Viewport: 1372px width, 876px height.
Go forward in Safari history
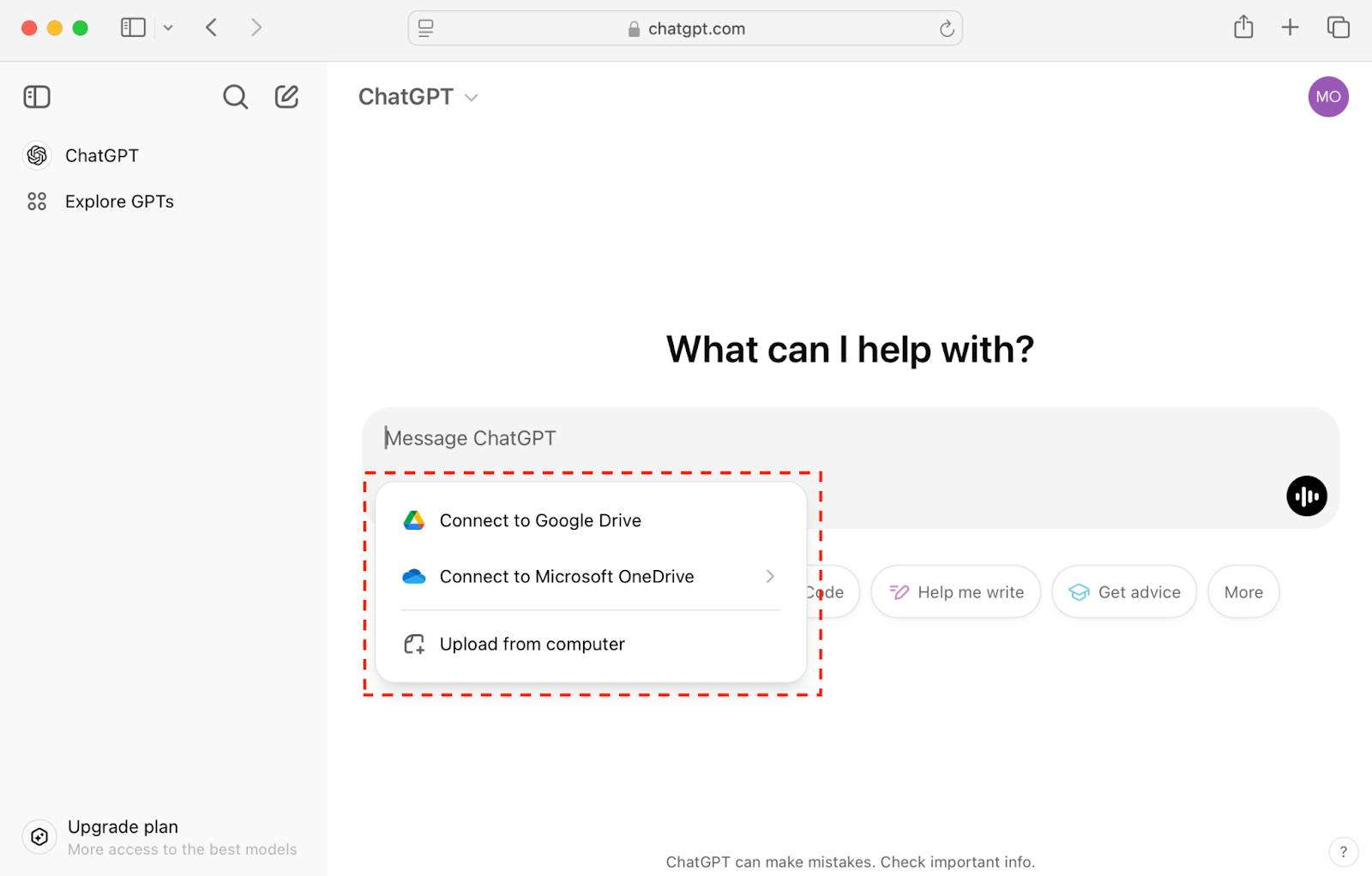coord(256,28)
